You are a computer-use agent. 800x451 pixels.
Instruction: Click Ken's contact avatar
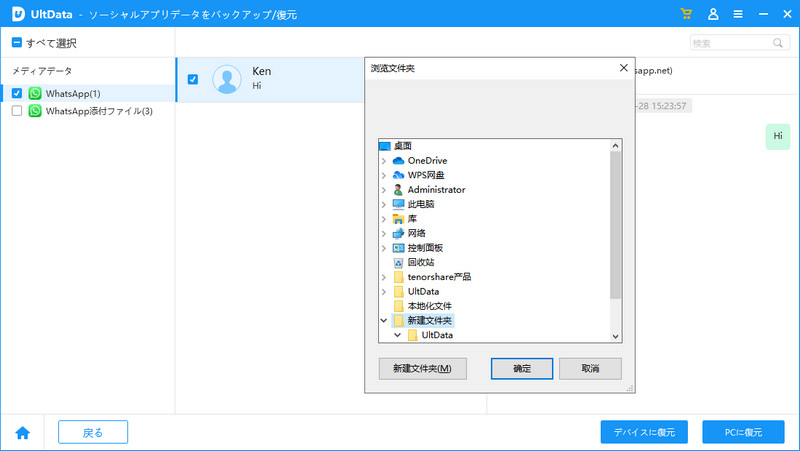pyautogui.click(x=227, y=79)
